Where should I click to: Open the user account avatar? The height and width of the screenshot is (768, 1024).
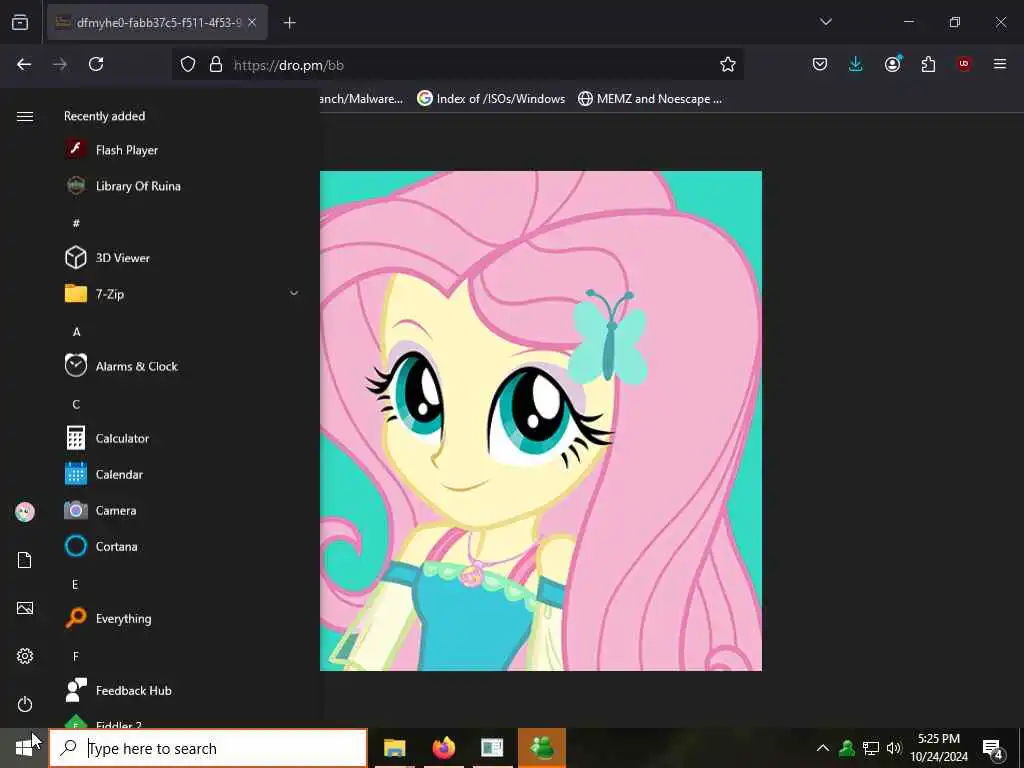tap(25, 512)
